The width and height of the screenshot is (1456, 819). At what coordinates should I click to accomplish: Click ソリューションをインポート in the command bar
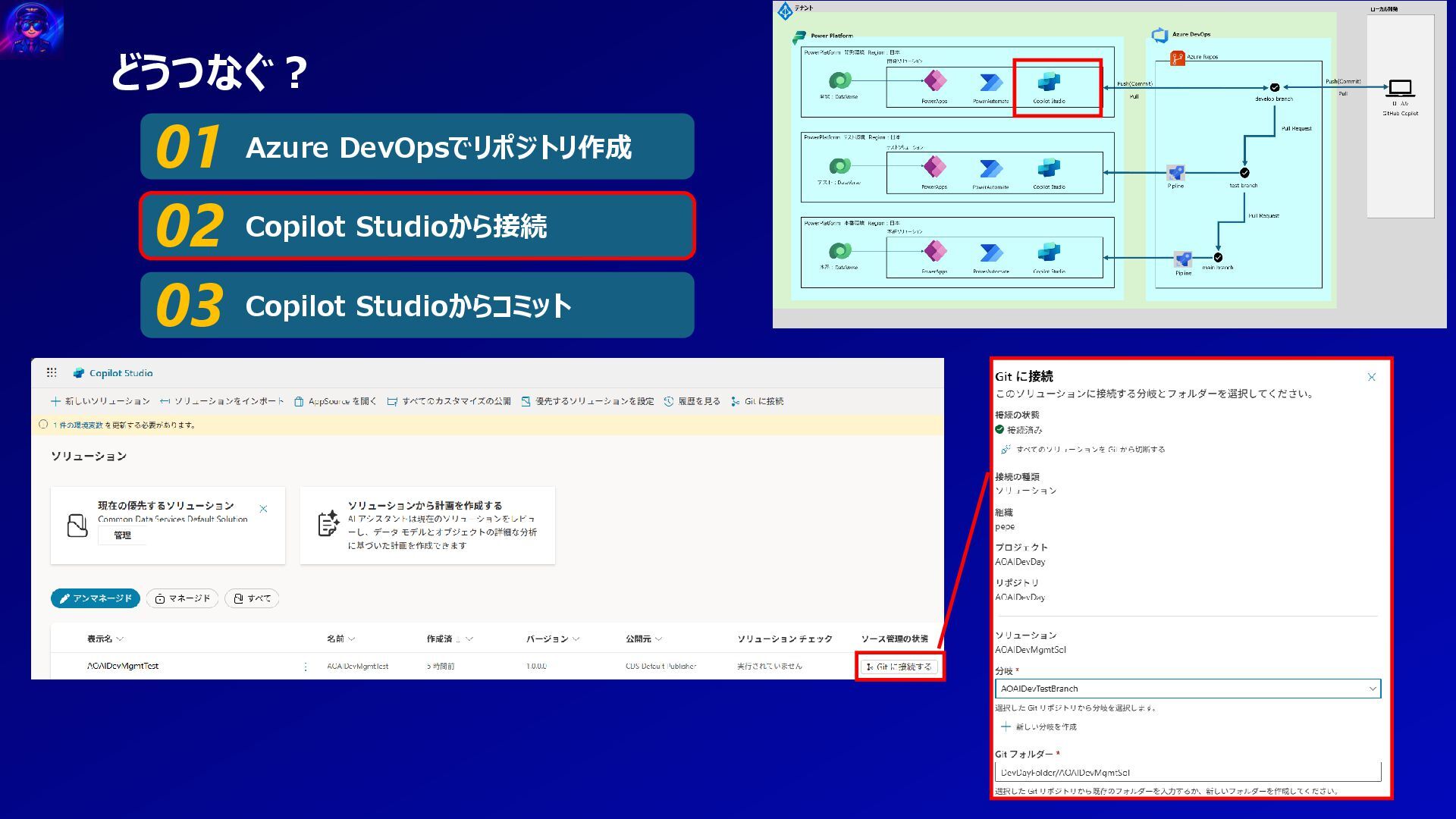click(x=222, y=401)
